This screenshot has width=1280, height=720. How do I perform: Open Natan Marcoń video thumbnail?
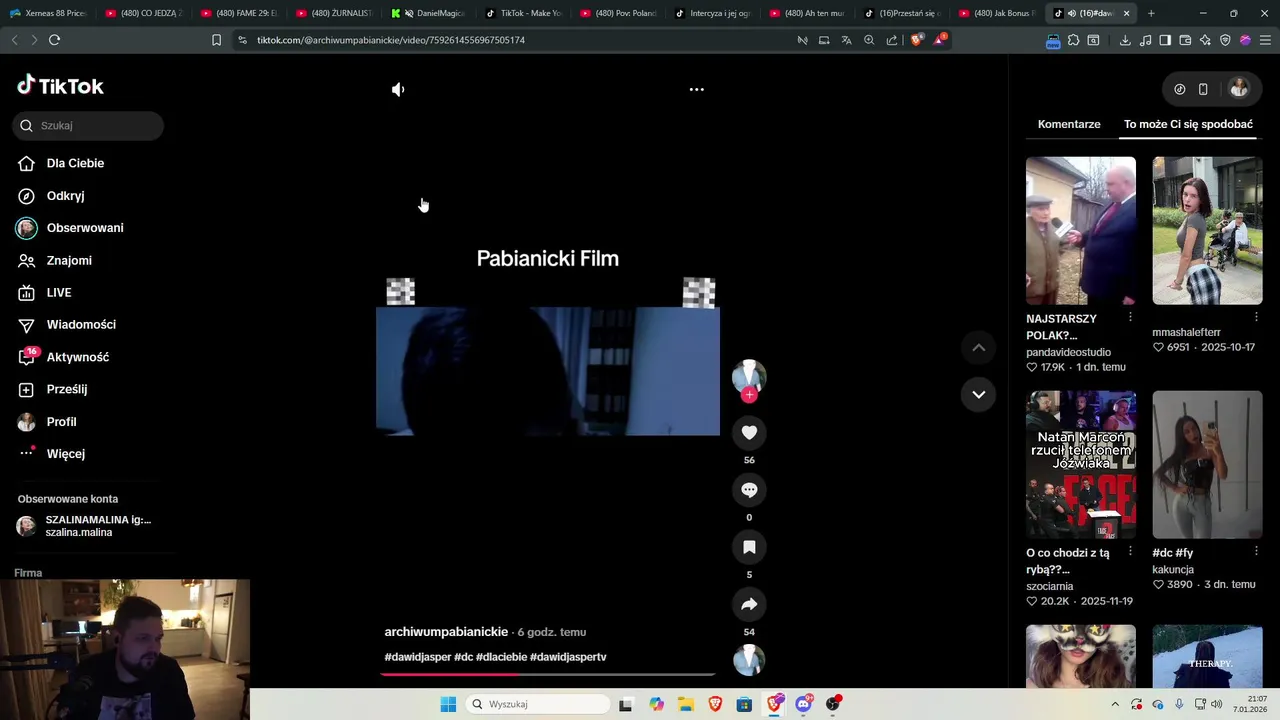1081,465
